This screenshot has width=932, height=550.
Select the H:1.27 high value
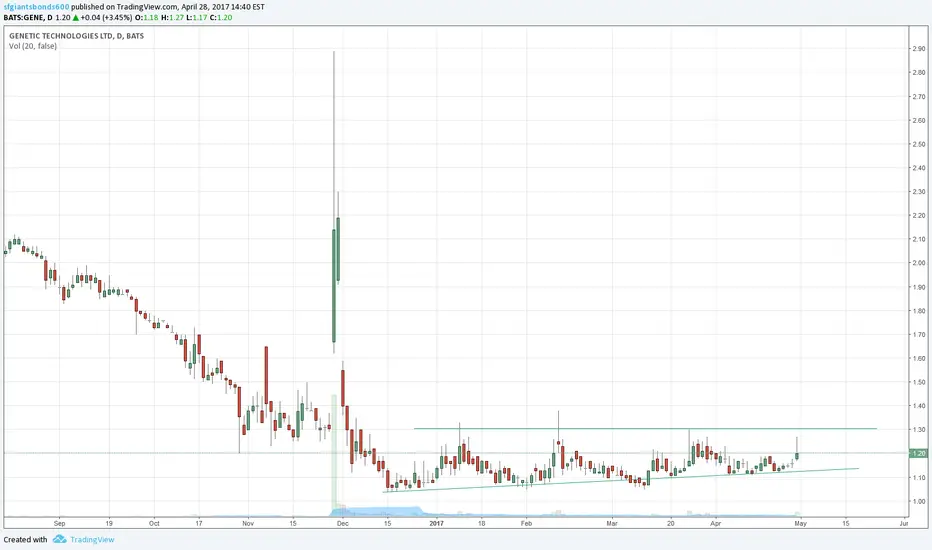[x=172, y=18]
